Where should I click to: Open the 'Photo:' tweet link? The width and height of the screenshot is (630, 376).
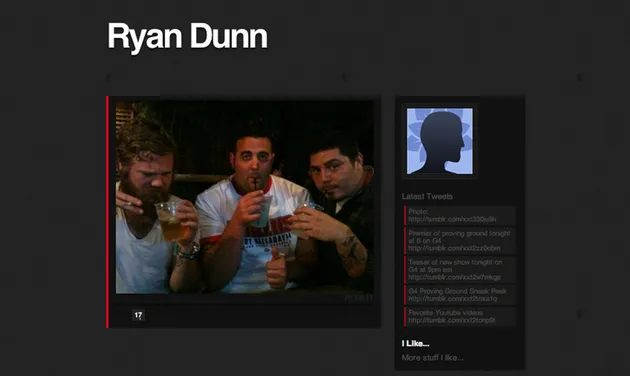tap(460, 215)
